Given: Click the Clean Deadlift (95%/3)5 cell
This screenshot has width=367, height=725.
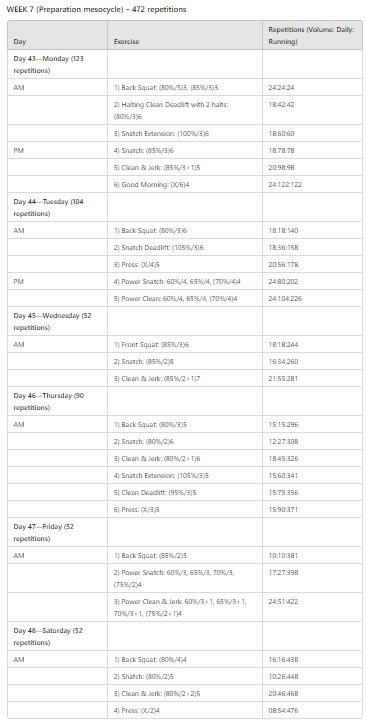Looking at the screenshot, I should coord(185,492).
